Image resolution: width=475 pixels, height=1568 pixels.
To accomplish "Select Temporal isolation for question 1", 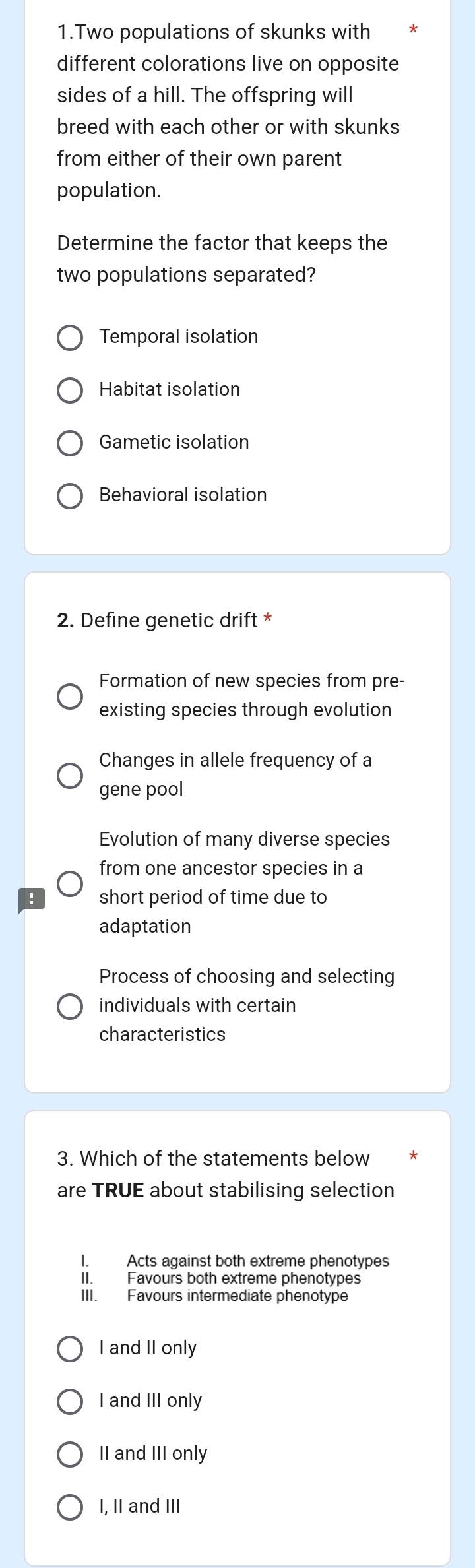I will pos(69,338).
